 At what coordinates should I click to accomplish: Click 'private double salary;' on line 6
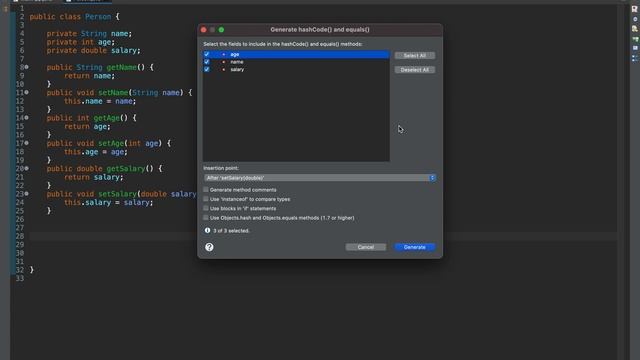pyautogui.click(x=93, y=51)
